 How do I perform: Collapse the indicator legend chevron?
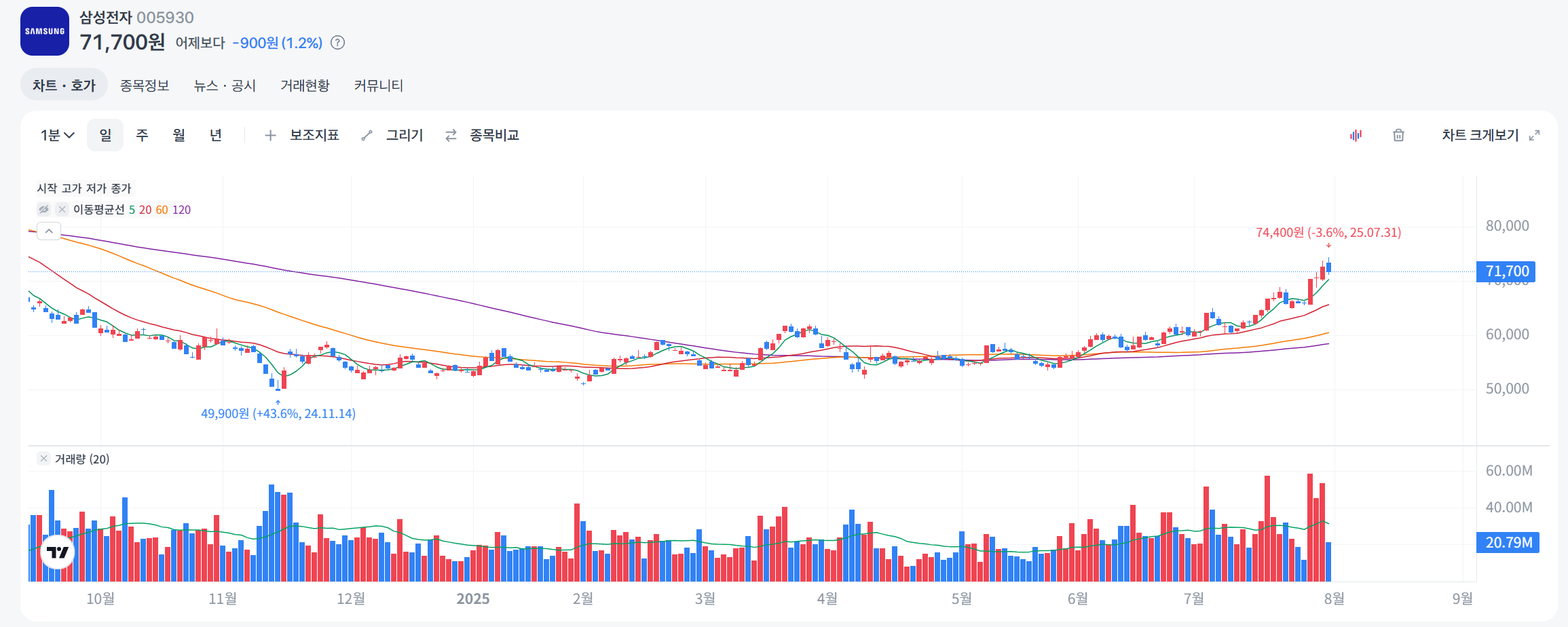point(49,231)
